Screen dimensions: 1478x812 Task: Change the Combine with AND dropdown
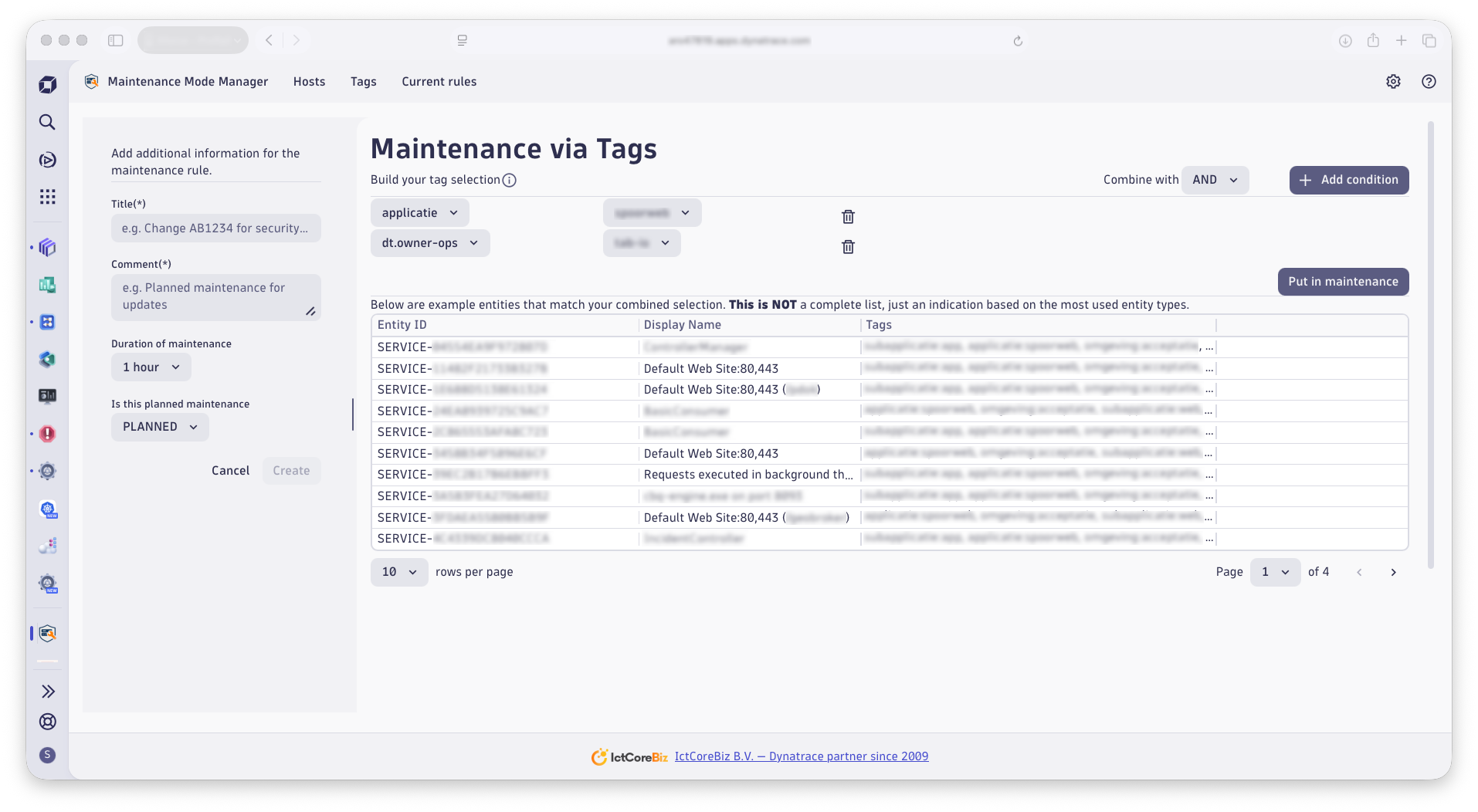(1215, 179)
